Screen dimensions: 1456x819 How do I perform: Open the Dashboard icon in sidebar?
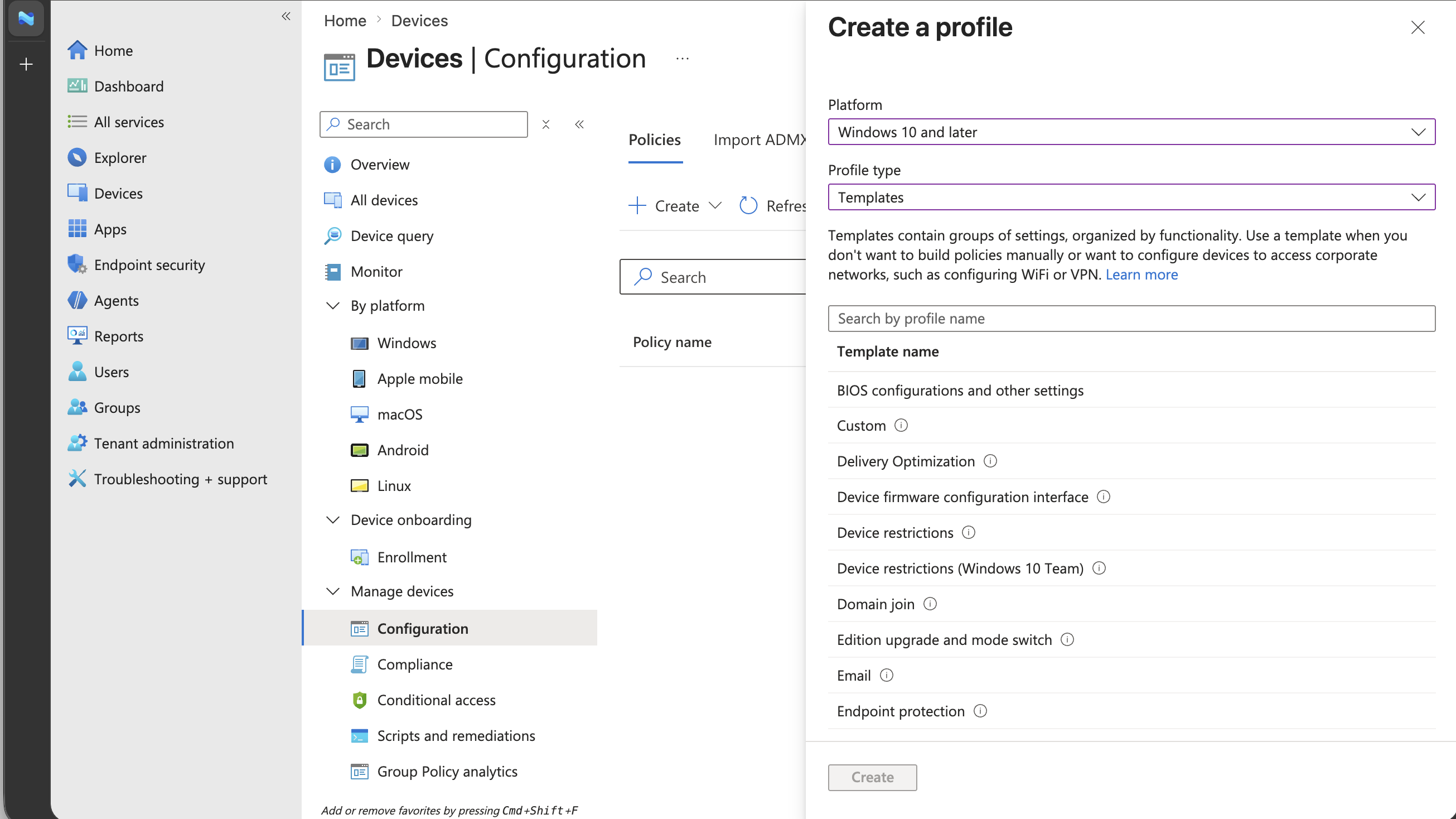(x=77, y=86)
